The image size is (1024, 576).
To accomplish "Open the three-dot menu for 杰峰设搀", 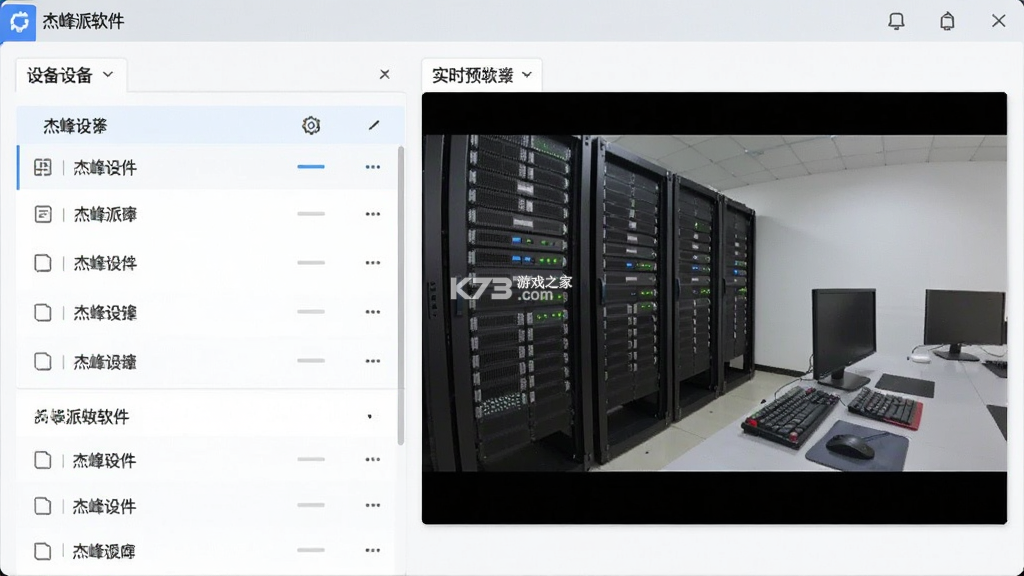I will 373,312.
